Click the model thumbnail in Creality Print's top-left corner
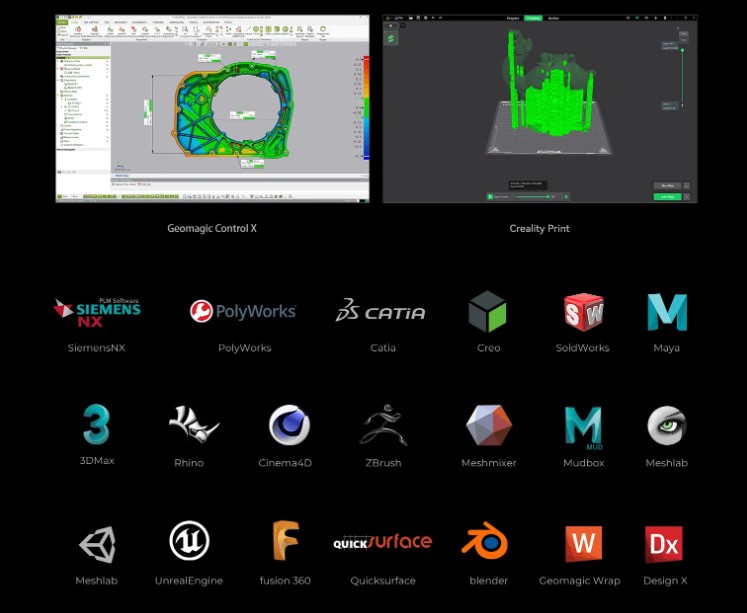 [391, 39]
